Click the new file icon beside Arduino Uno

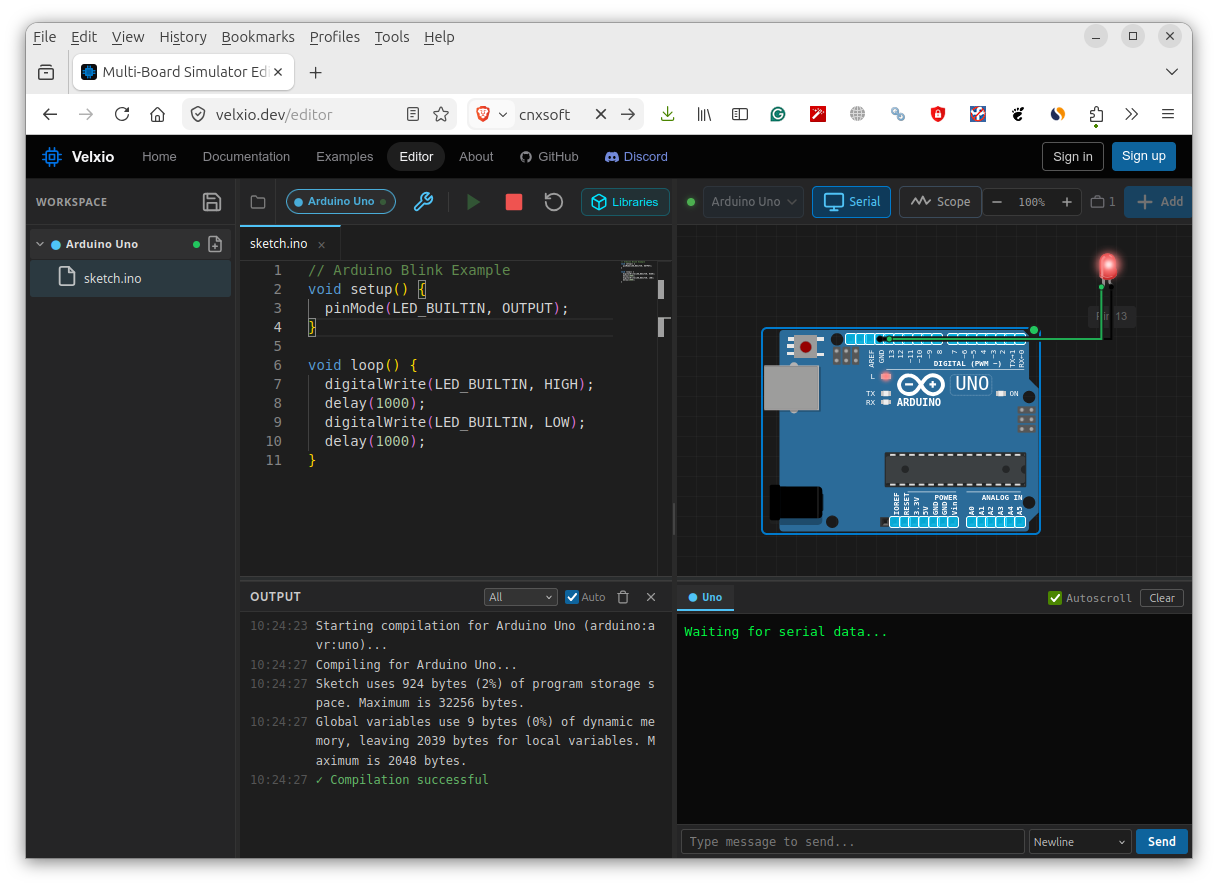pyautogui.click(x=215, y=244)
